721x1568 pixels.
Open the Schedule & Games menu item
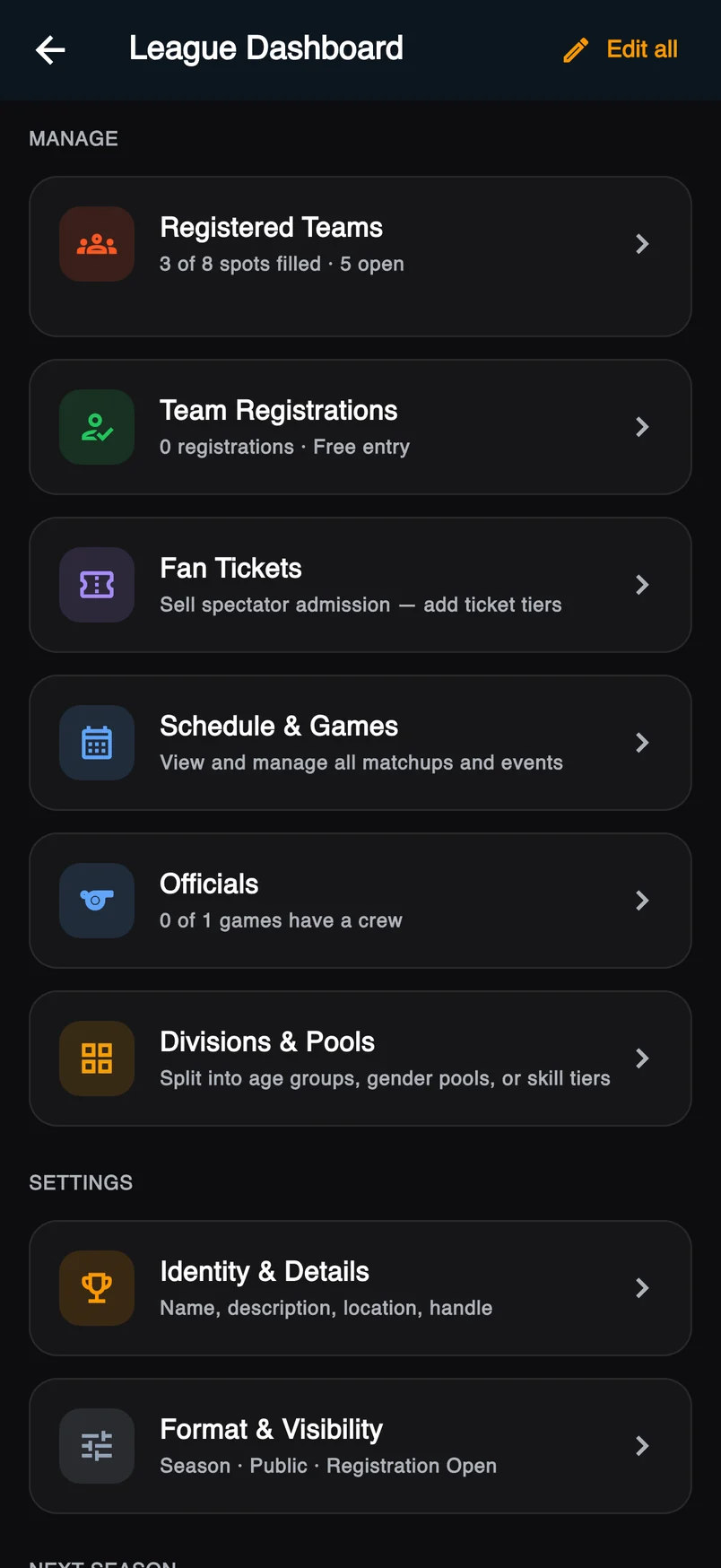pos(360,743)
